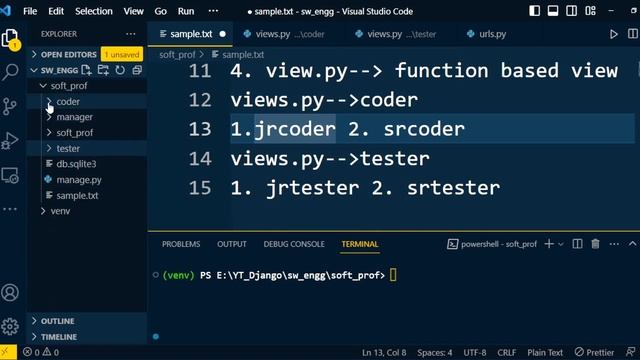Viewport: 640px width, 360px height.
Task: Click the feedback icon in status bar
Action: point(631,352)
